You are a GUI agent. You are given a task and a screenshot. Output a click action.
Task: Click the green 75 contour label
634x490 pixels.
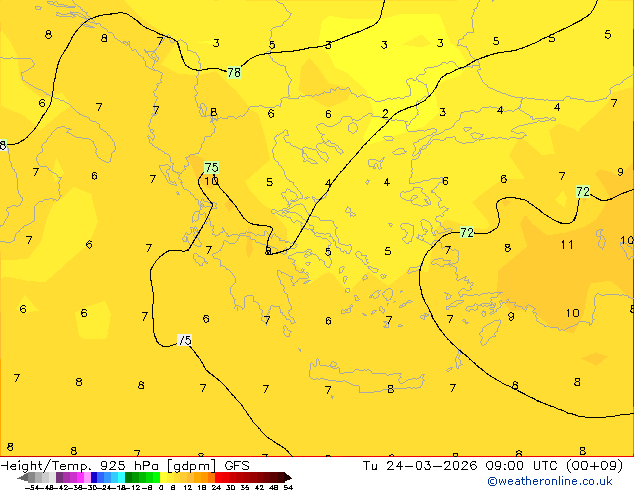211,167
